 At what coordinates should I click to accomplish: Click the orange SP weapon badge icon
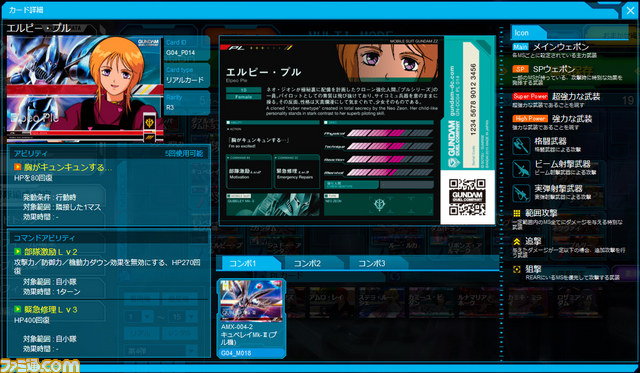pyautogui.click(x=520, y=69)
